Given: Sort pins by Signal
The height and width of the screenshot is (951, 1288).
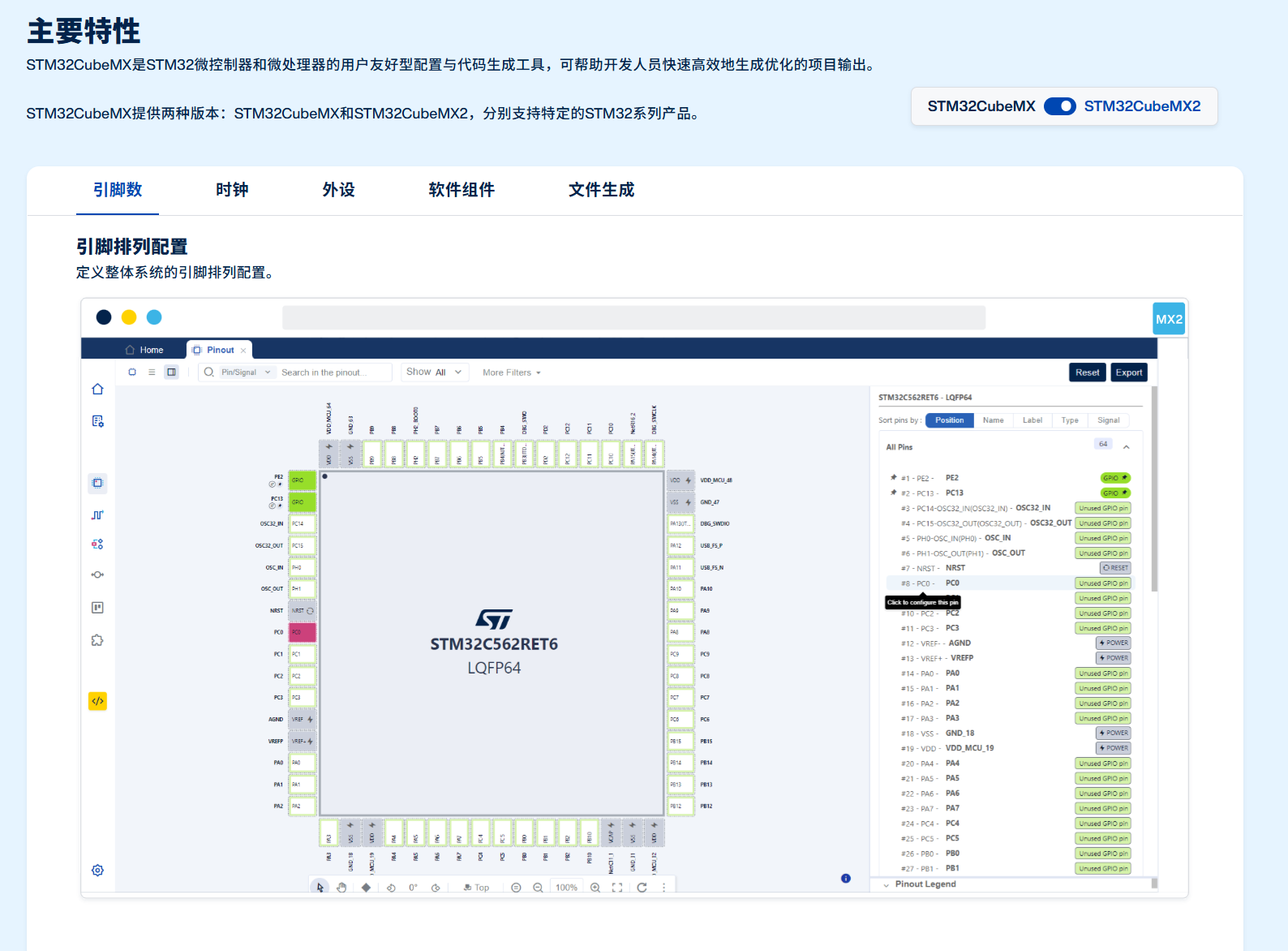Looking at the screenshot, I should pos(1108,420).
